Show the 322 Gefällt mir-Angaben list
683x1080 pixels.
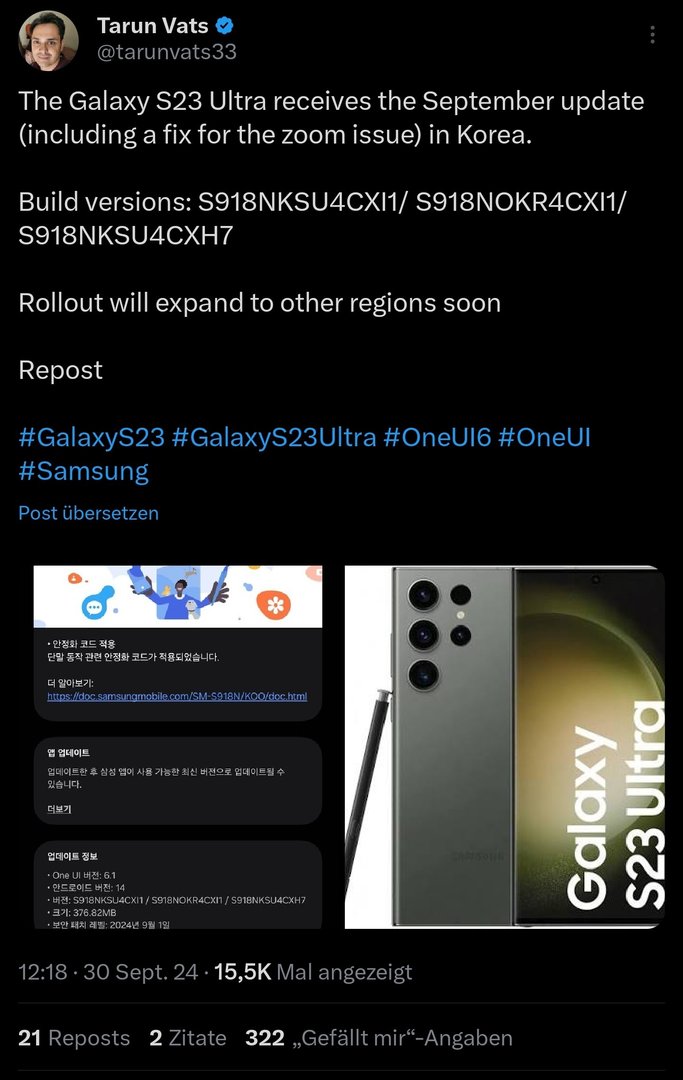pos(379,1038)
